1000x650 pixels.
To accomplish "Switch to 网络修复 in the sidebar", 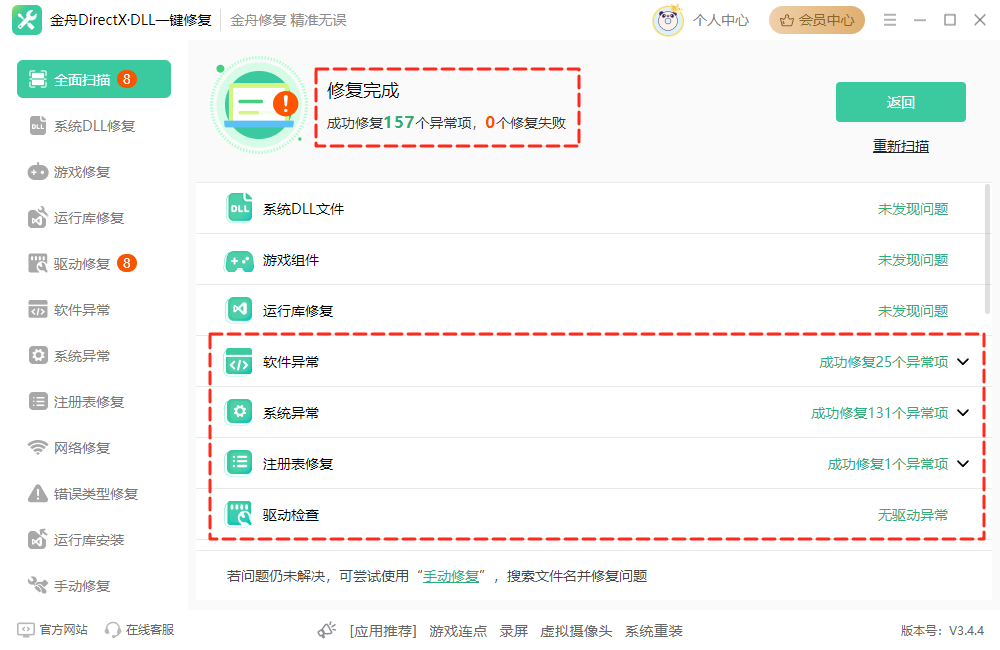I will (x=94, y=447).
